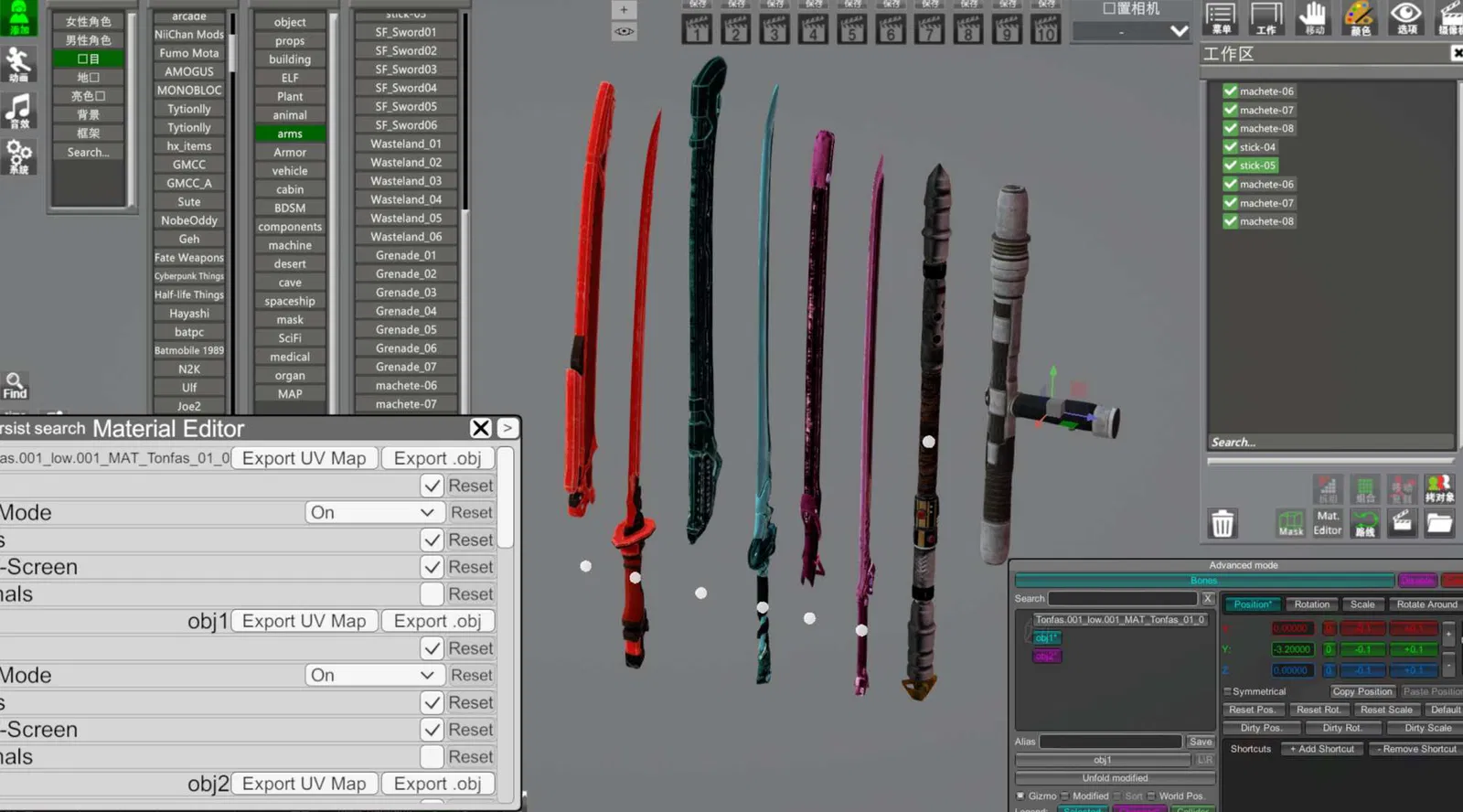This screenshot has width=1463, height=812.
Task: Click Export UV Map for obj1
Action: 304,621
